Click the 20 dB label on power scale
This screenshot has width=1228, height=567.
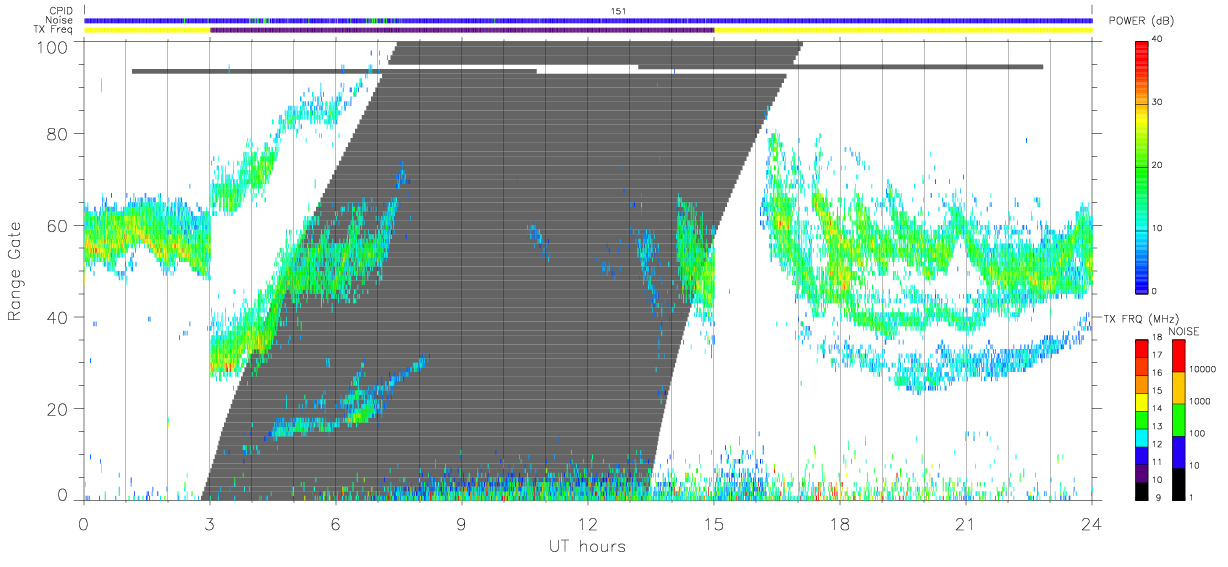[1159, 165]
